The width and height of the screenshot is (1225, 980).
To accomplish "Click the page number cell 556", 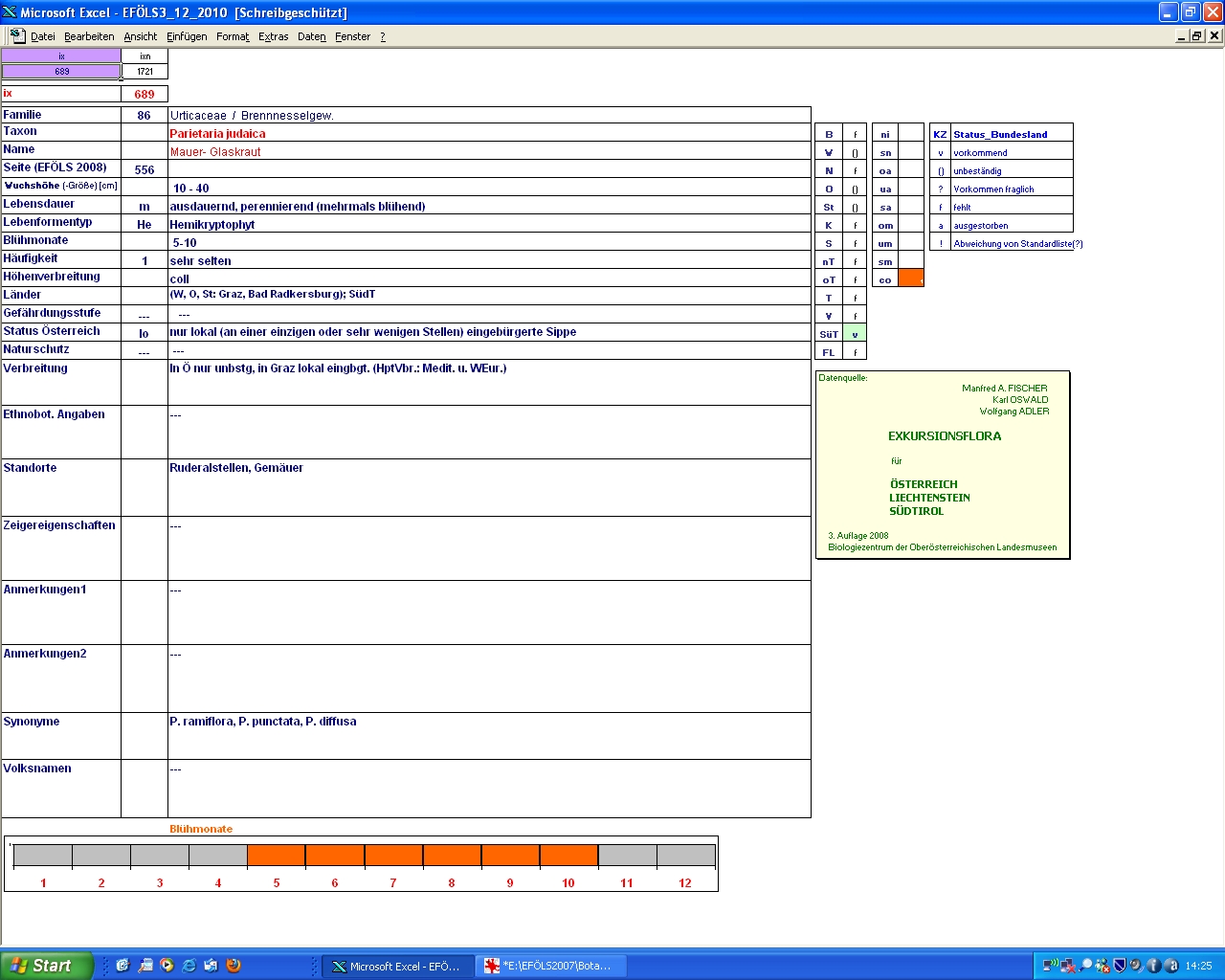I will (x=145, y=169).
